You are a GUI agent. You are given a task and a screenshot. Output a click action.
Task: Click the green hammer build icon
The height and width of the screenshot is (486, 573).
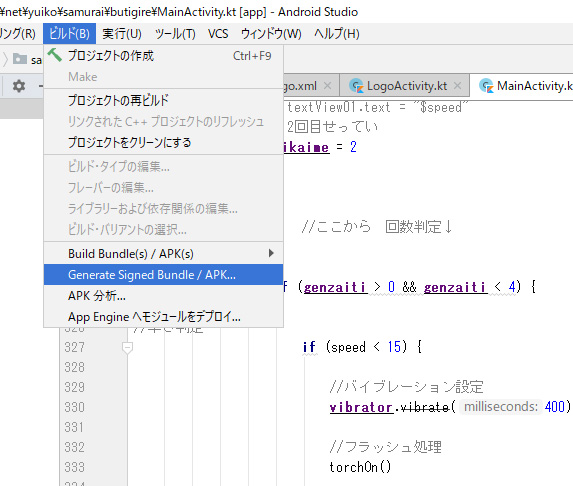coord(55,55)
